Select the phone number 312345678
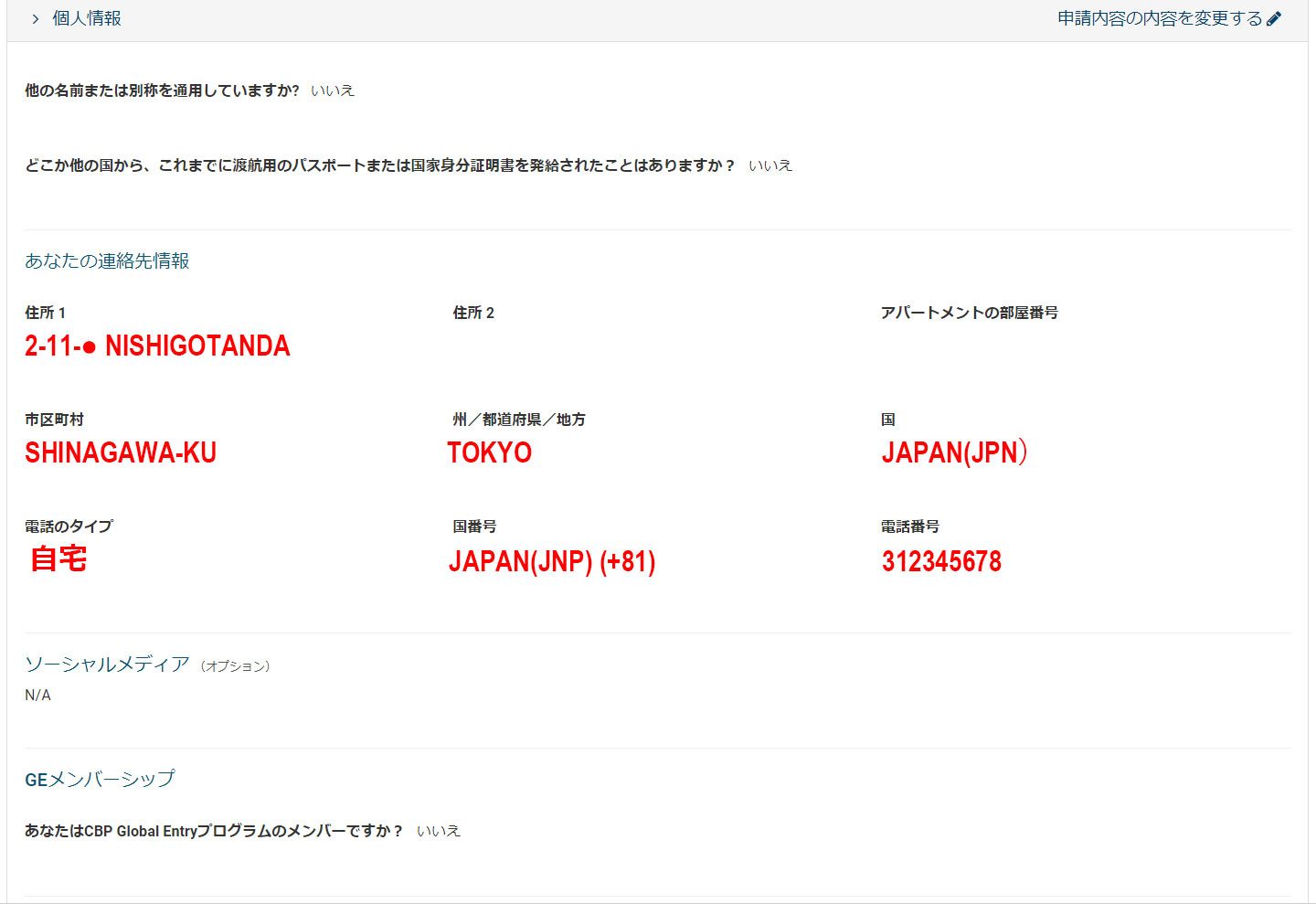The height and width of the screenshot is (904, 1316). click(941, 560)
